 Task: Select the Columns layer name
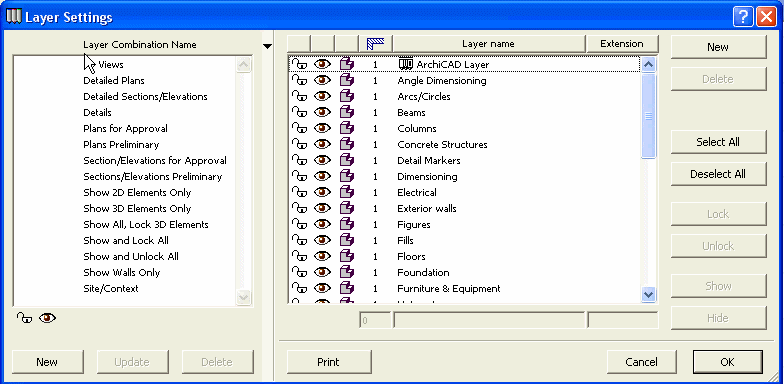click(417, 128)
